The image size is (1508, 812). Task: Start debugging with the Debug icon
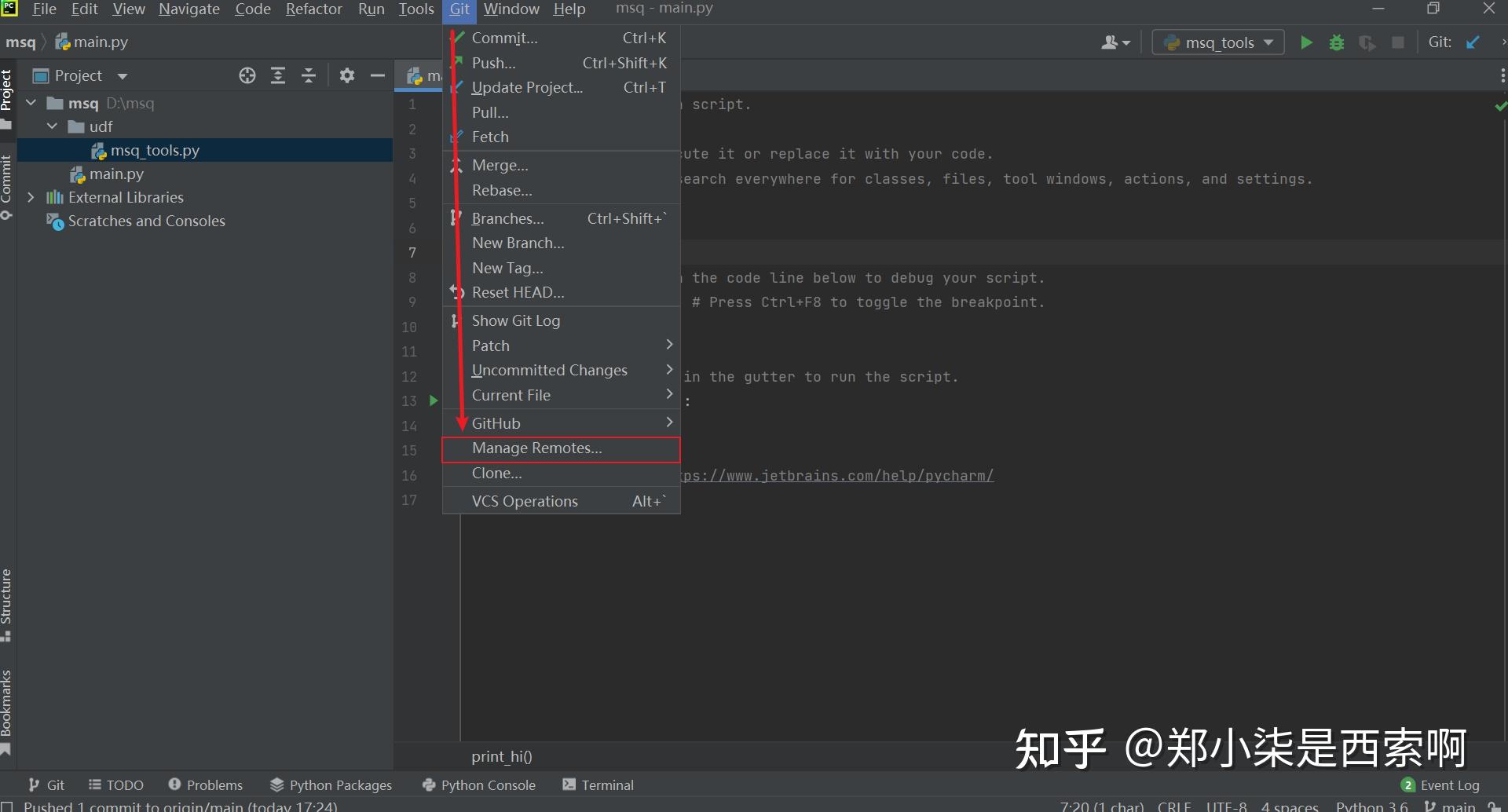tap(1337, 42)
